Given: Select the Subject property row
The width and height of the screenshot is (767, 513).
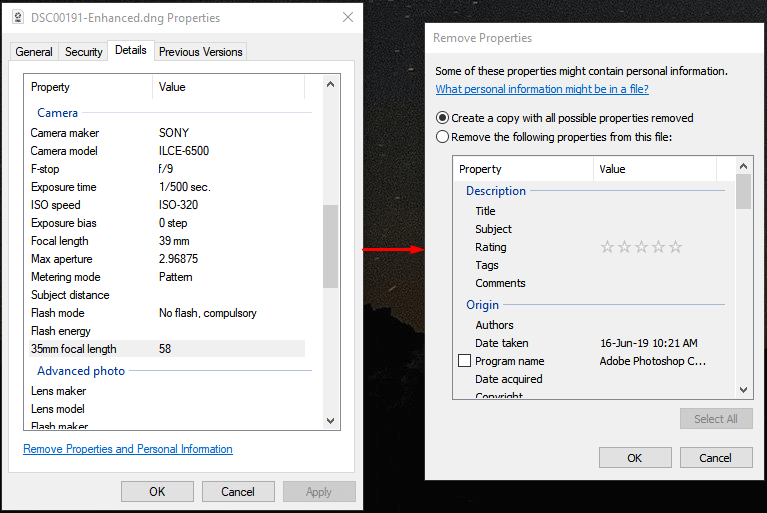Looking at the screenshot, I should coord(594,229).
